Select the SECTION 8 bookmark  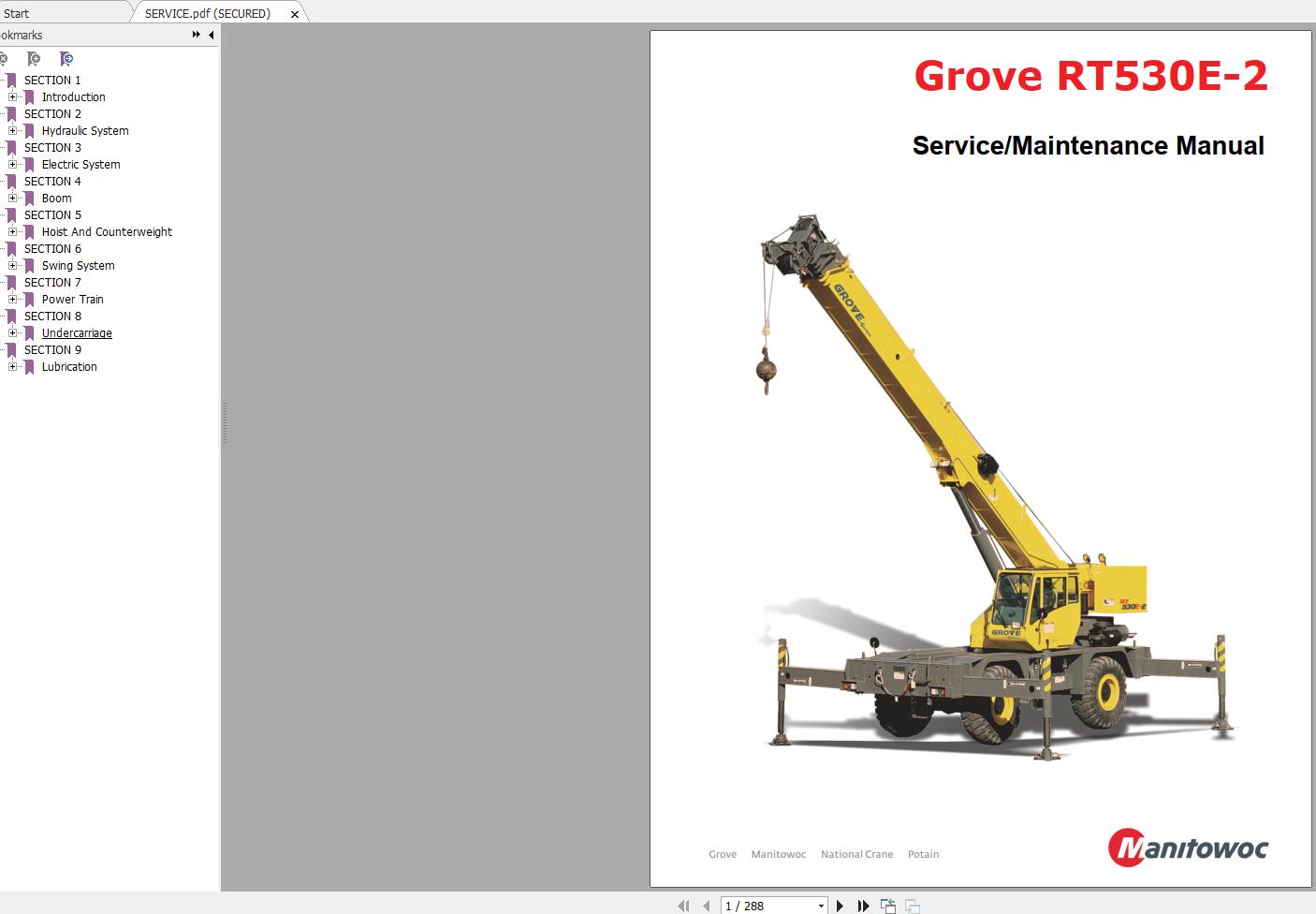52,317
